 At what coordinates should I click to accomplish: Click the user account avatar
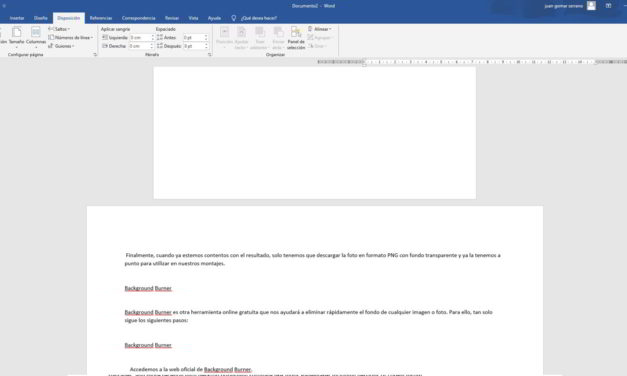tap(591, 6)
